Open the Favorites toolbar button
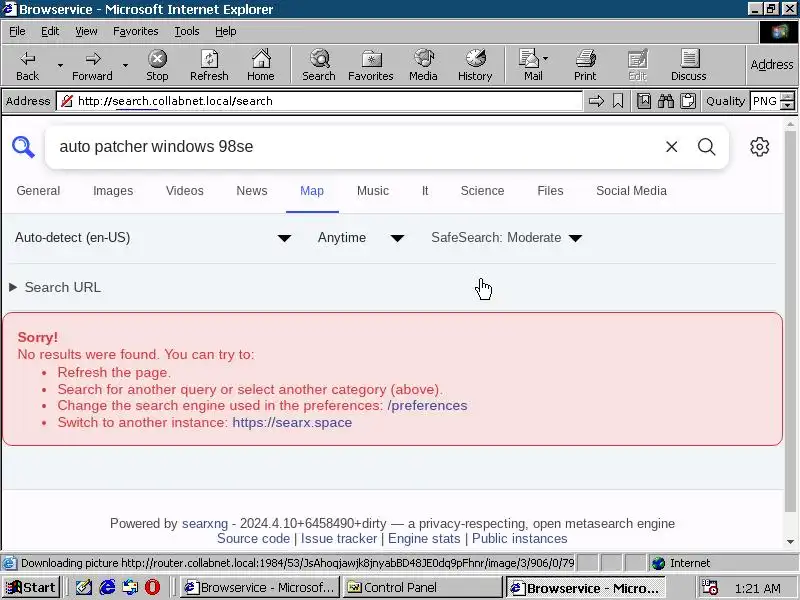 [371, 65]
